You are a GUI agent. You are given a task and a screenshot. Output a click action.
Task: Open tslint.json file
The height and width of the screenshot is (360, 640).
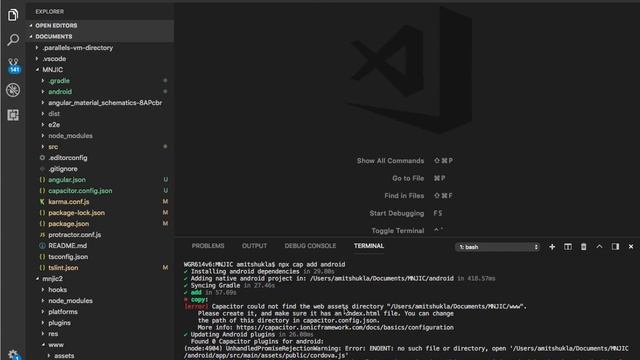click(x=100, y=268)
